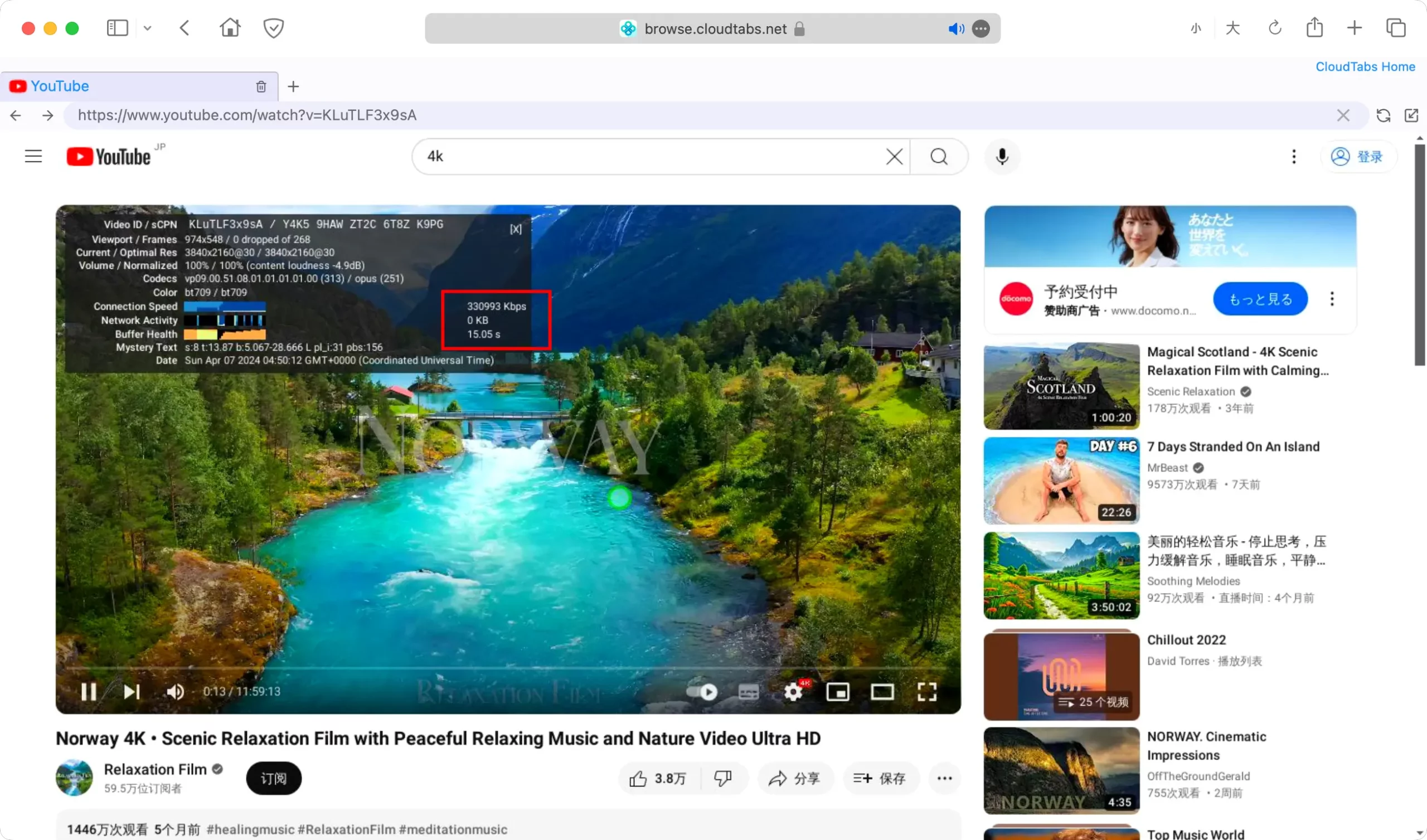The height and width of the screenshot is (840, 1427).
Task: Like the video 3.8万
Action: coord(658,779)
